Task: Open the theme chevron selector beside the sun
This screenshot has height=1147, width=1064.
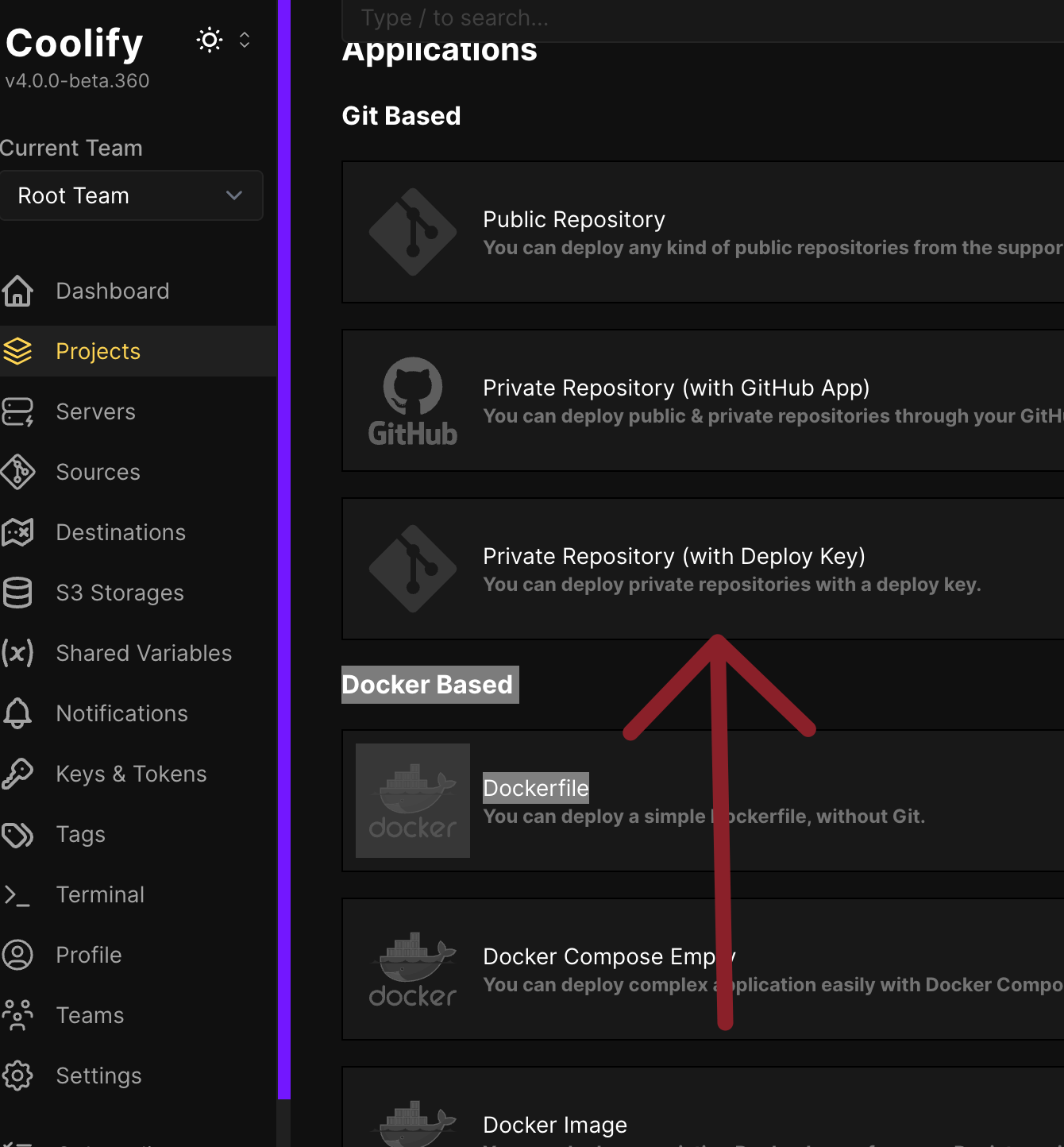Action: pos(245,40)
